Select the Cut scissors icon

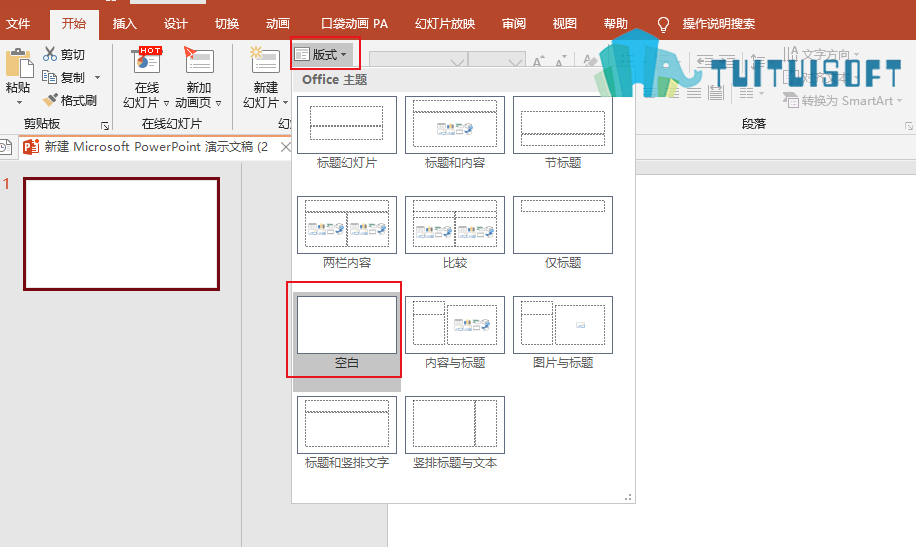[x=50, y=54]
